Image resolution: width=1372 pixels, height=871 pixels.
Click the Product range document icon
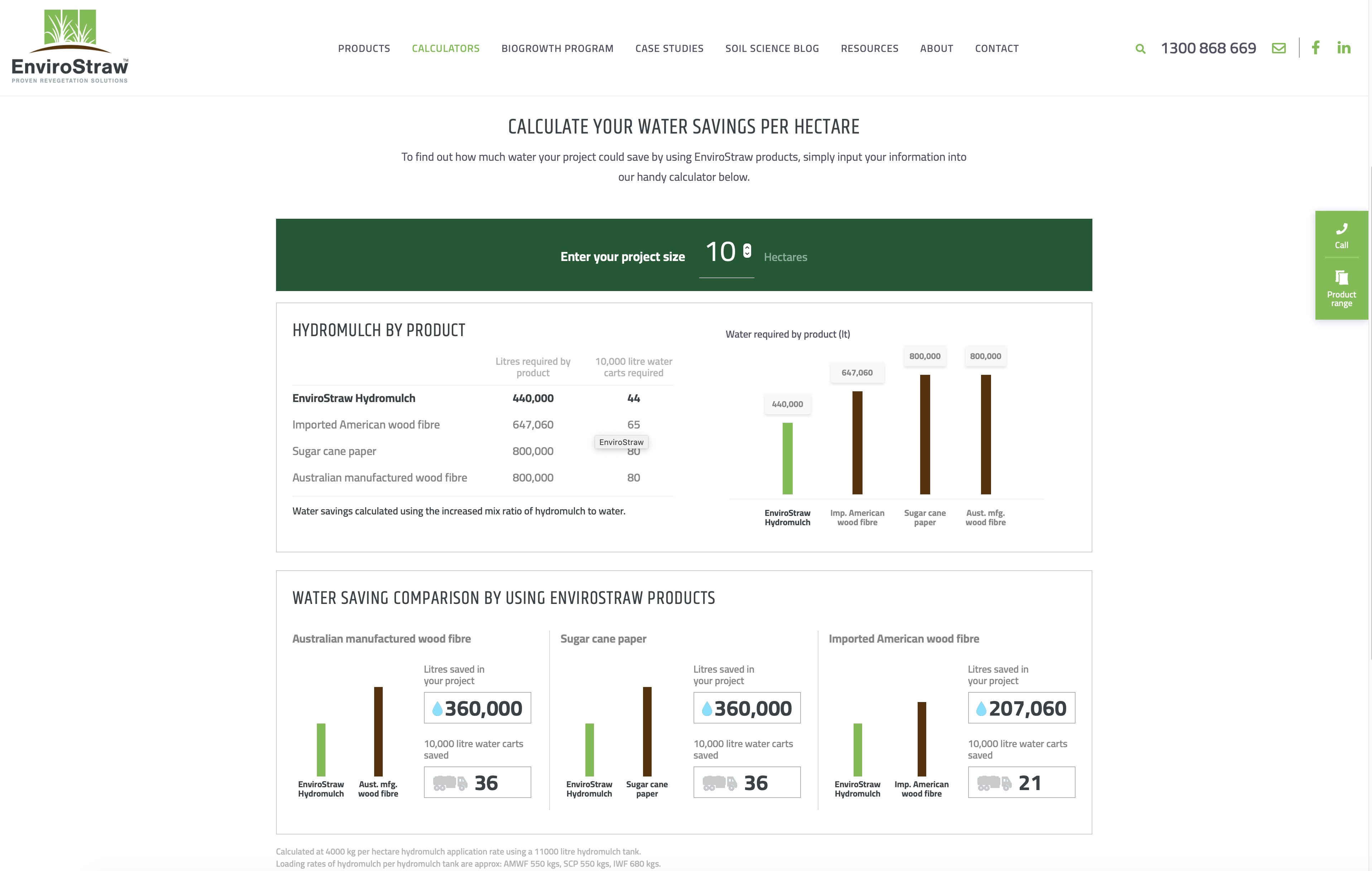[1341, 277]
